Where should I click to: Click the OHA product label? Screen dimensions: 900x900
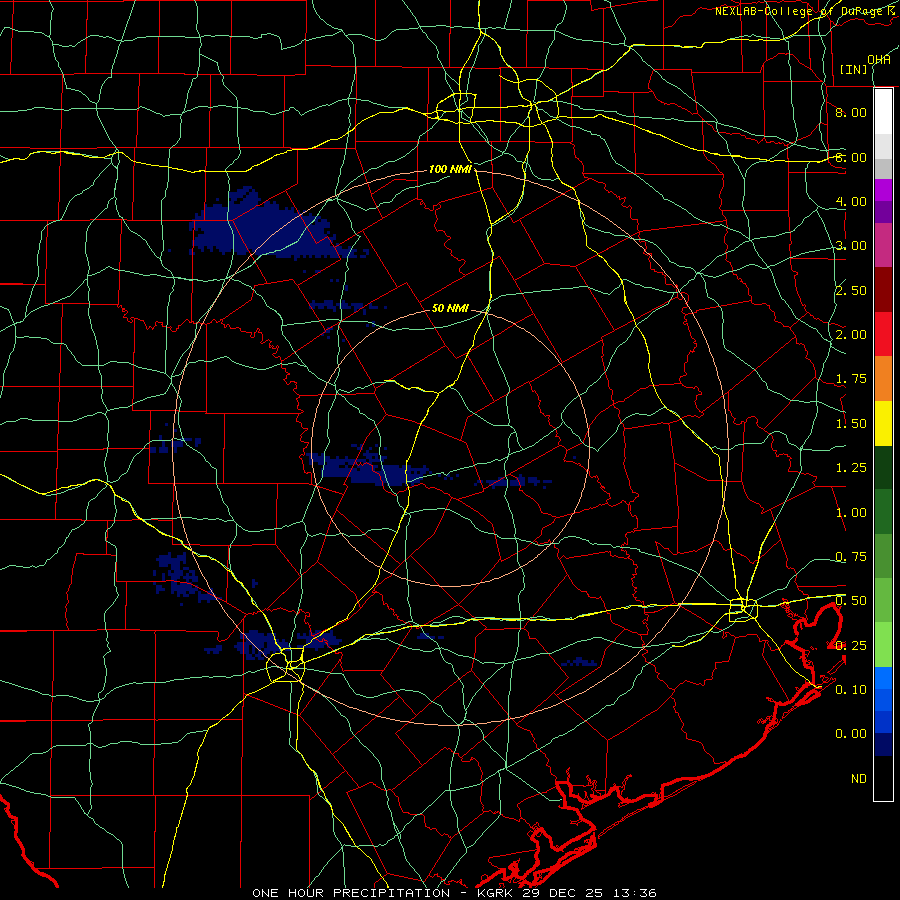tap(878, 60)
